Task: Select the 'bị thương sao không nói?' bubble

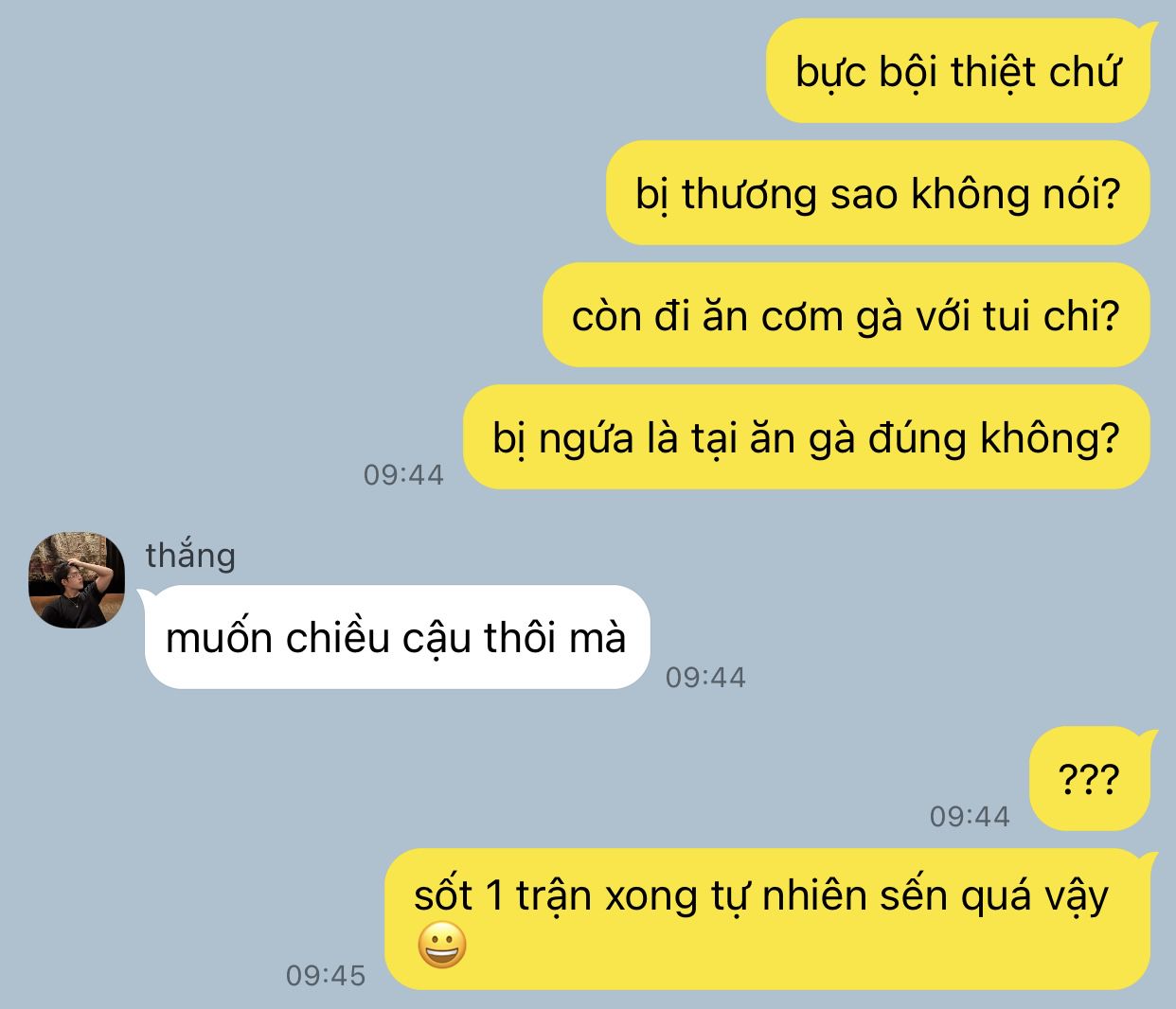Action: click(878, 193)
